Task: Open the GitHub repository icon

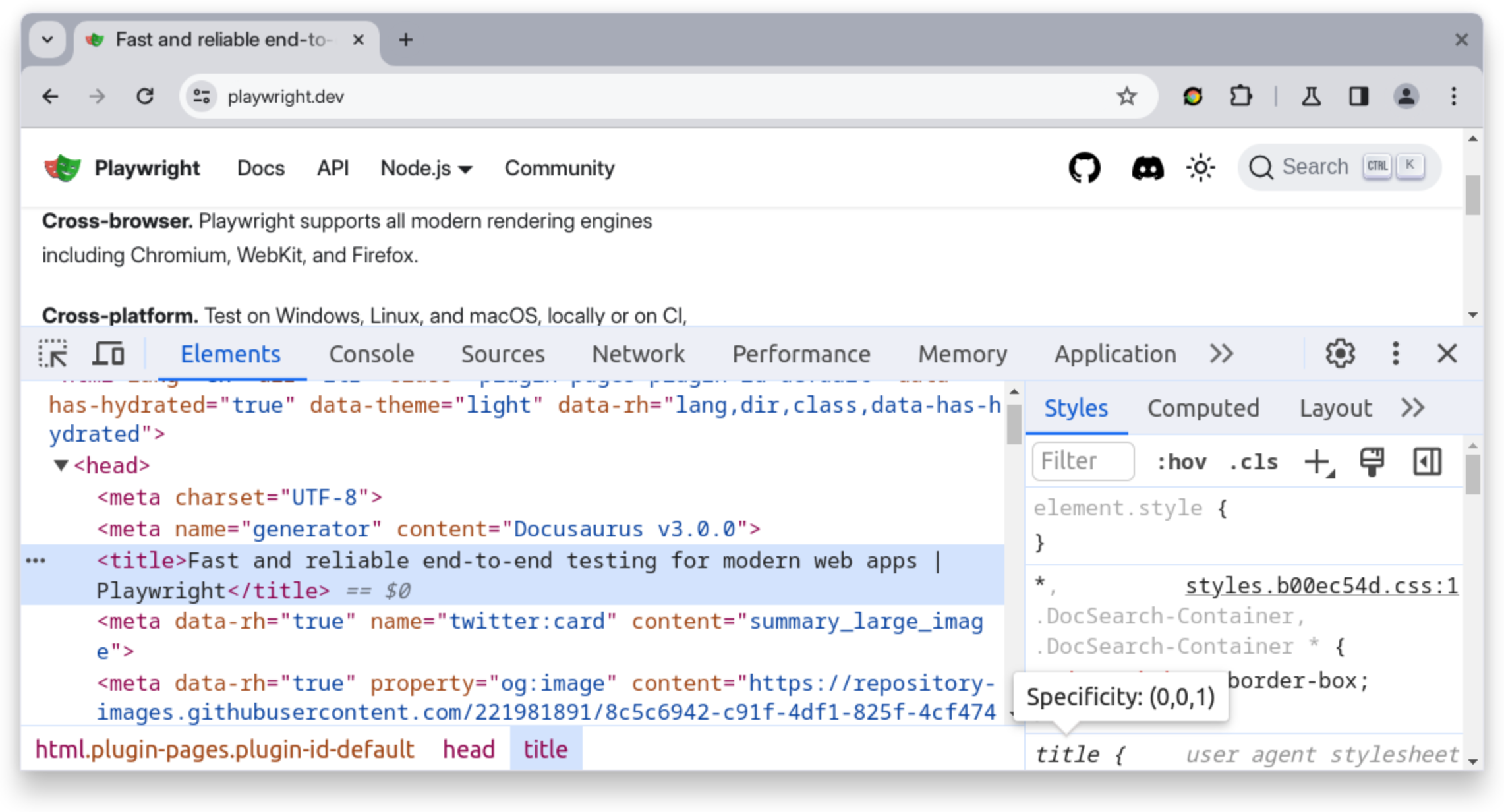Action: (1084, 167)
